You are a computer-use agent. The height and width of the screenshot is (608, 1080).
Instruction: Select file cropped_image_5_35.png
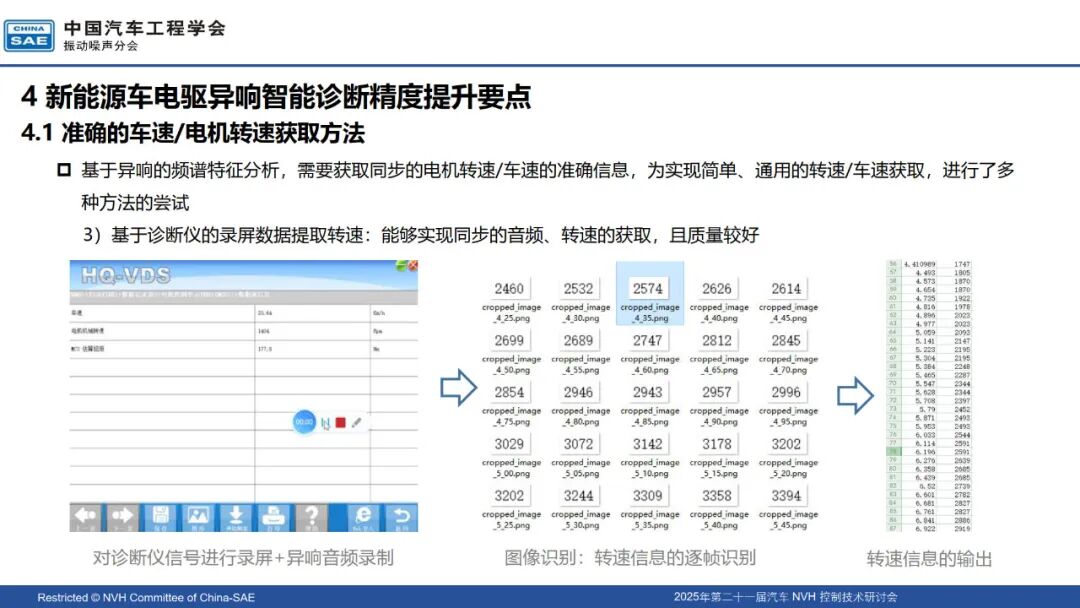(x=650, y=507)
